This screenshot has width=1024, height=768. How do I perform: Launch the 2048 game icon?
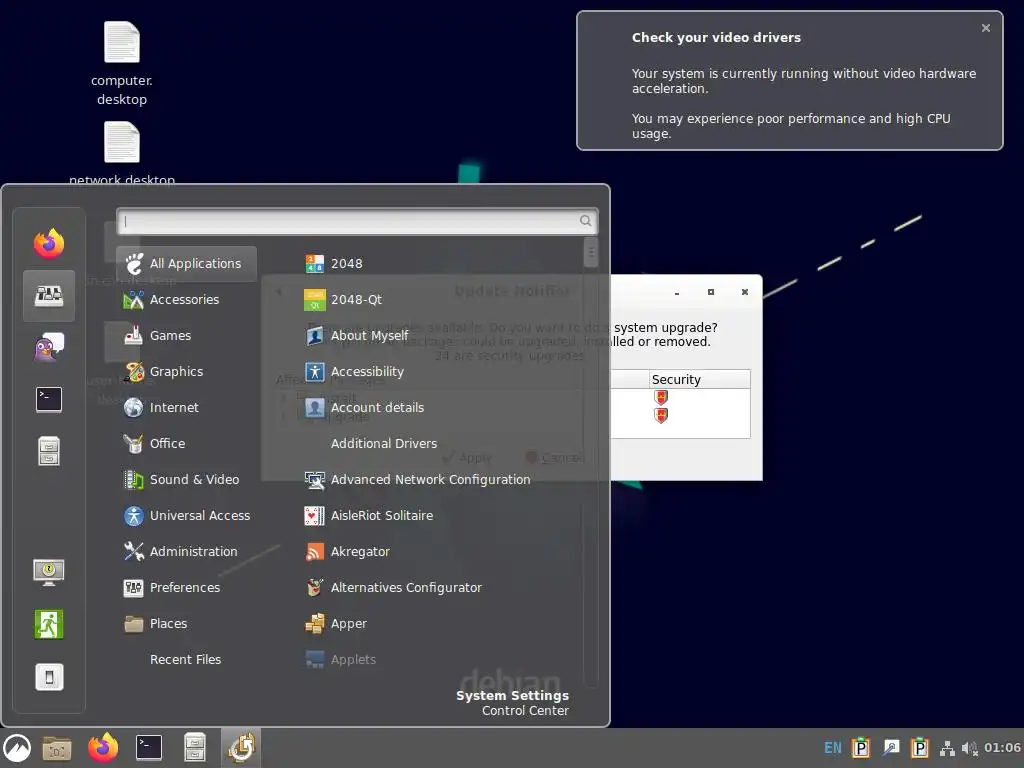tap(314, 264)
